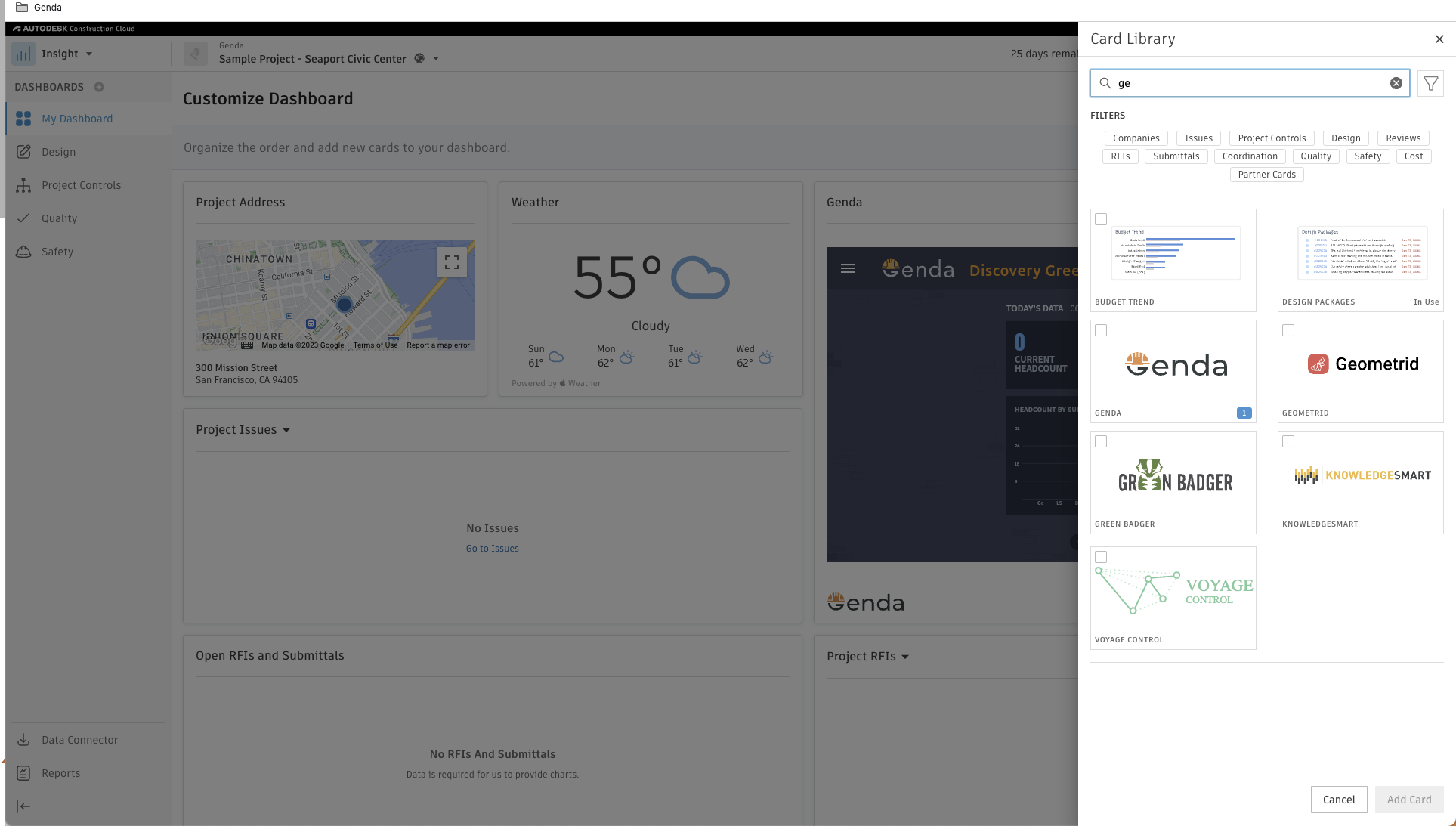Apply the Safety filter tag

(x=1368, y=156)
